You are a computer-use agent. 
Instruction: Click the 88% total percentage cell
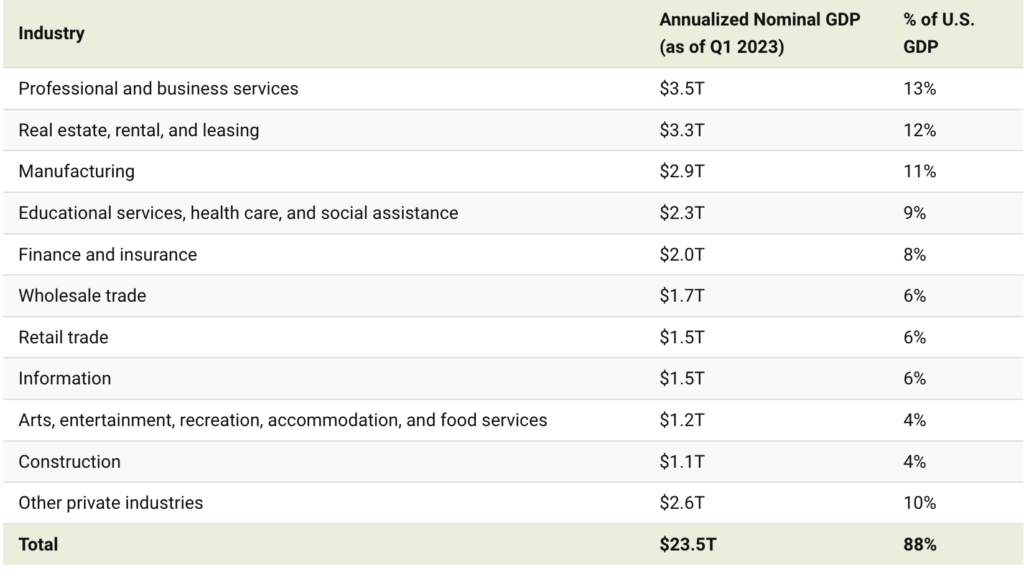[919, 545]
